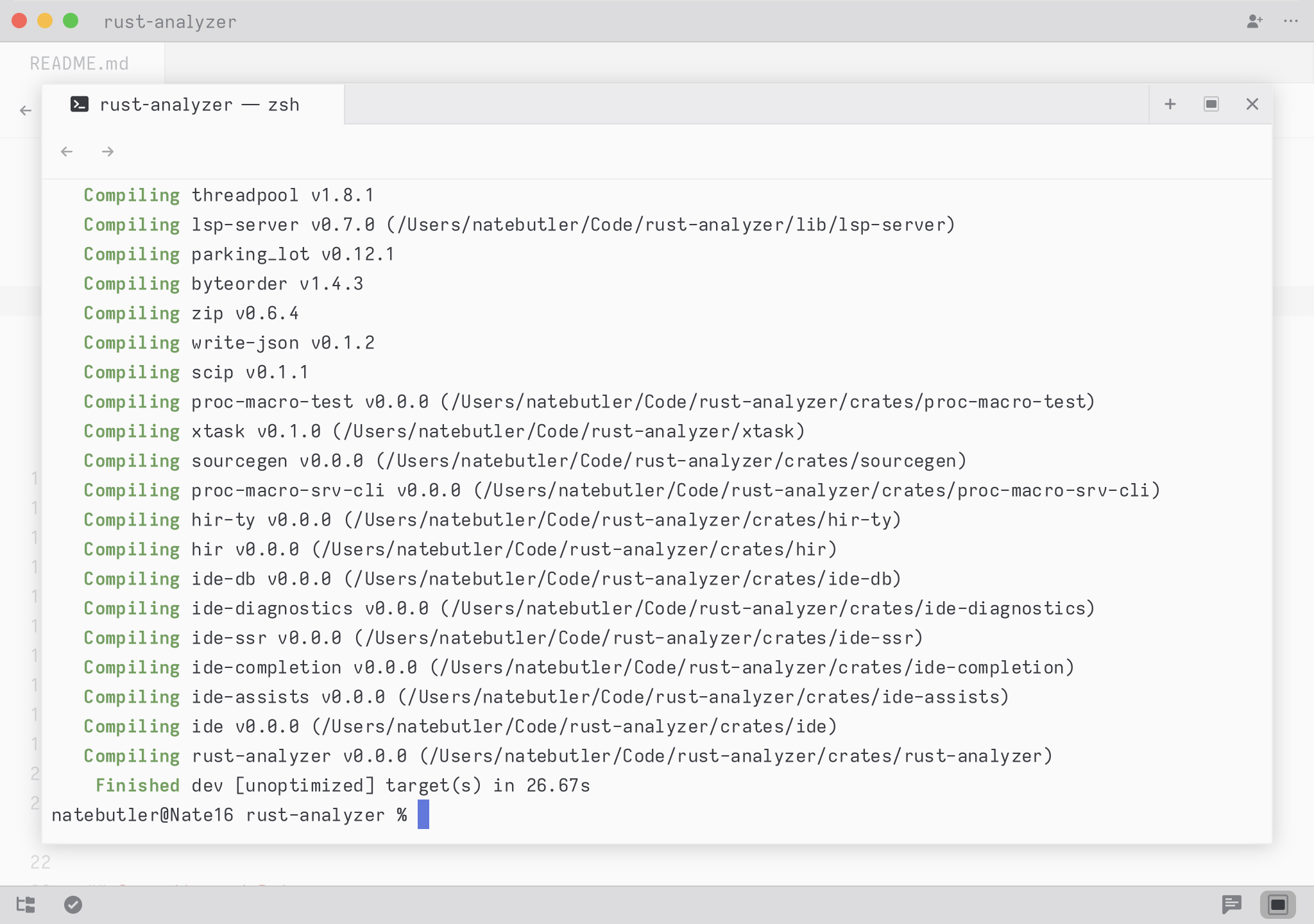
Task: Click the green macOS fullscreen button
Action: pos(71,21)
